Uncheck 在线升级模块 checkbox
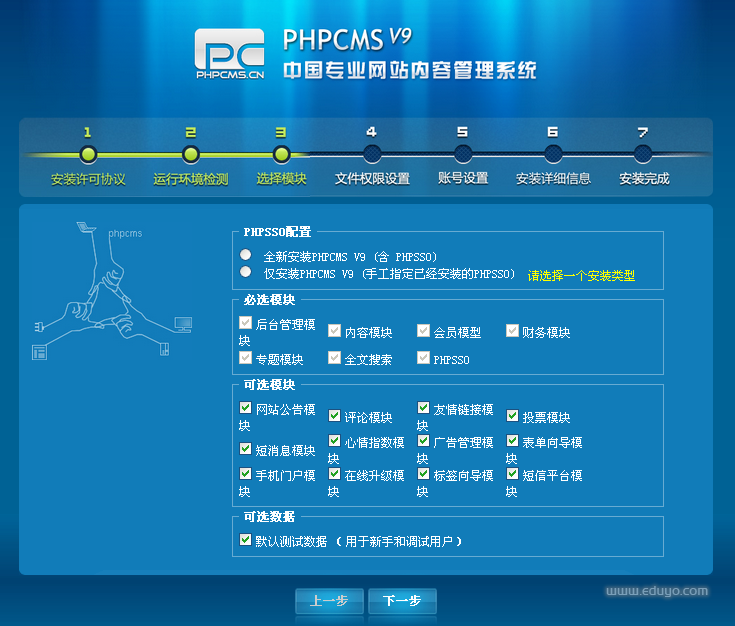 pyautogui.click(x=334, y=474)
